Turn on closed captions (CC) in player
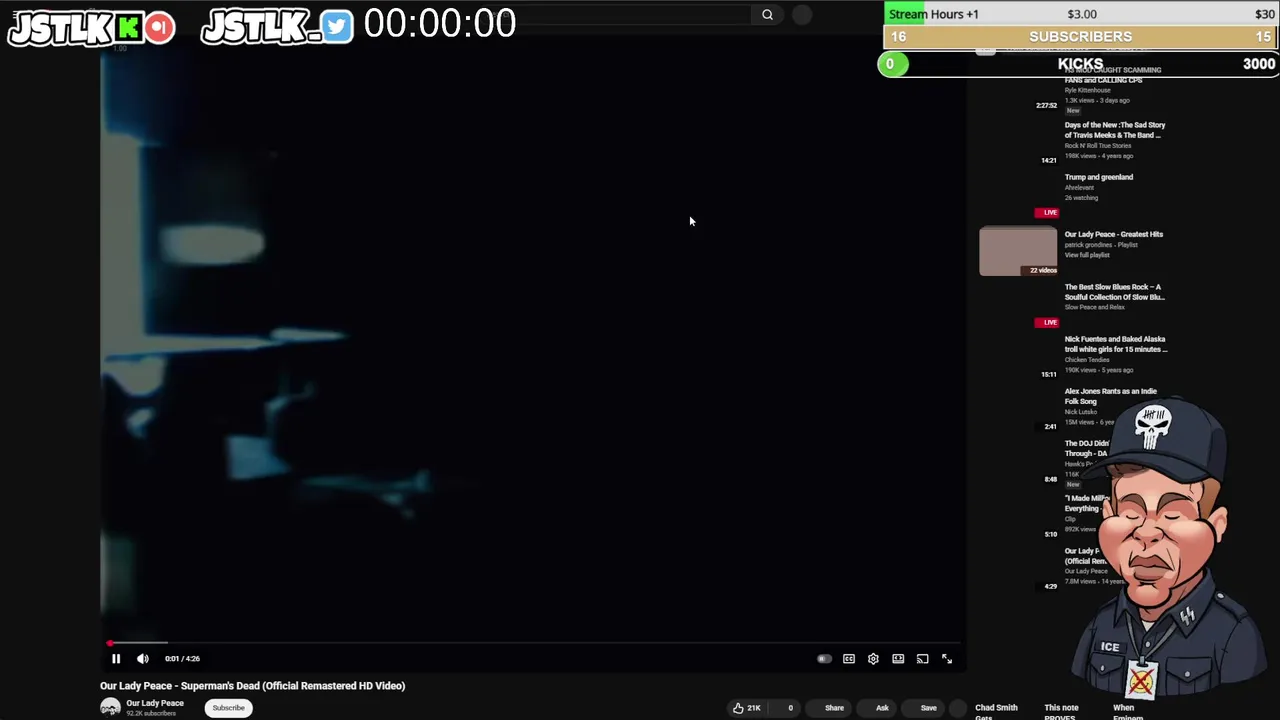Viewport: 1280px width, 720px height. (x=849, y=659)
